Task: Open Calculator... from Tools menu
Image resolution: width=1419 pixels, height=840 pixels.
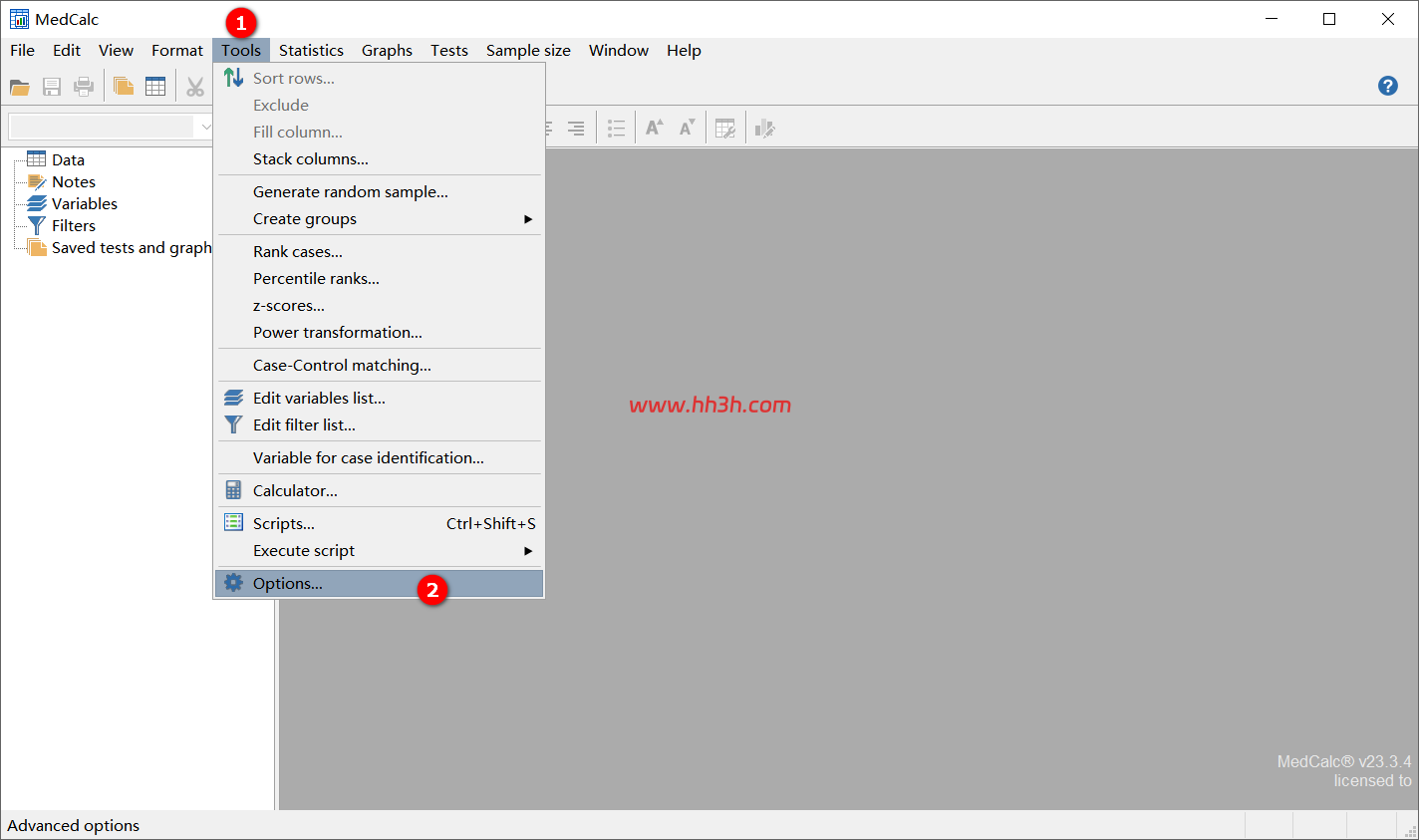Action: tap(380, 490)
